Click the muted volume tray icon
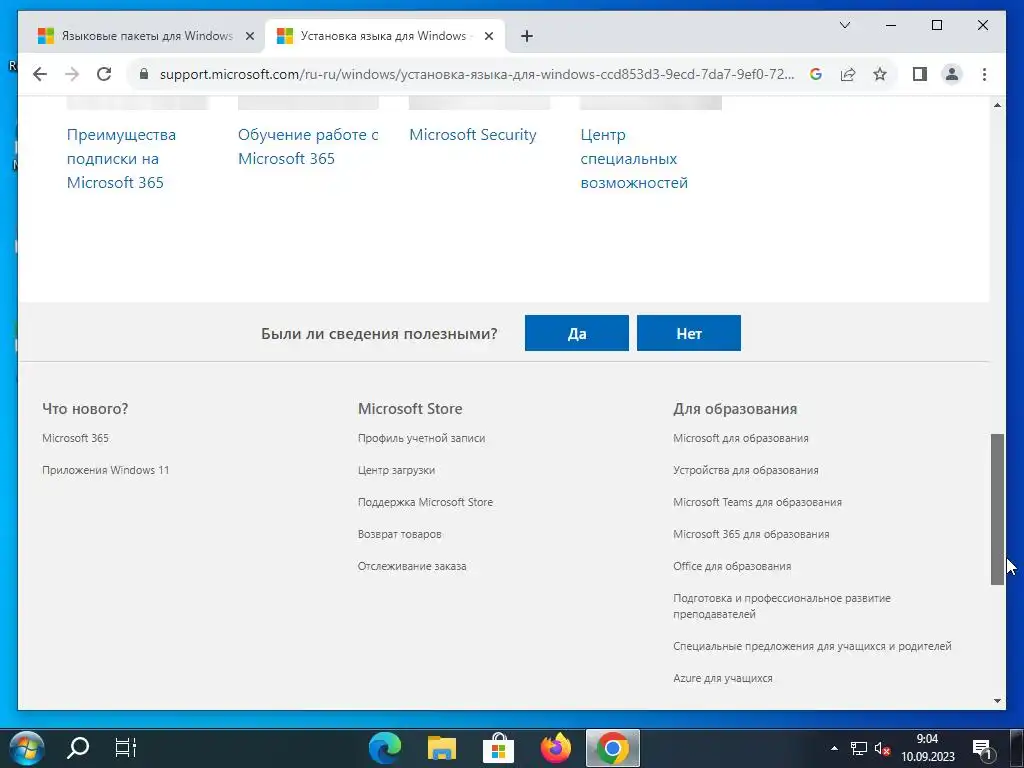The image size is (1024, 768). pos(883,748)
